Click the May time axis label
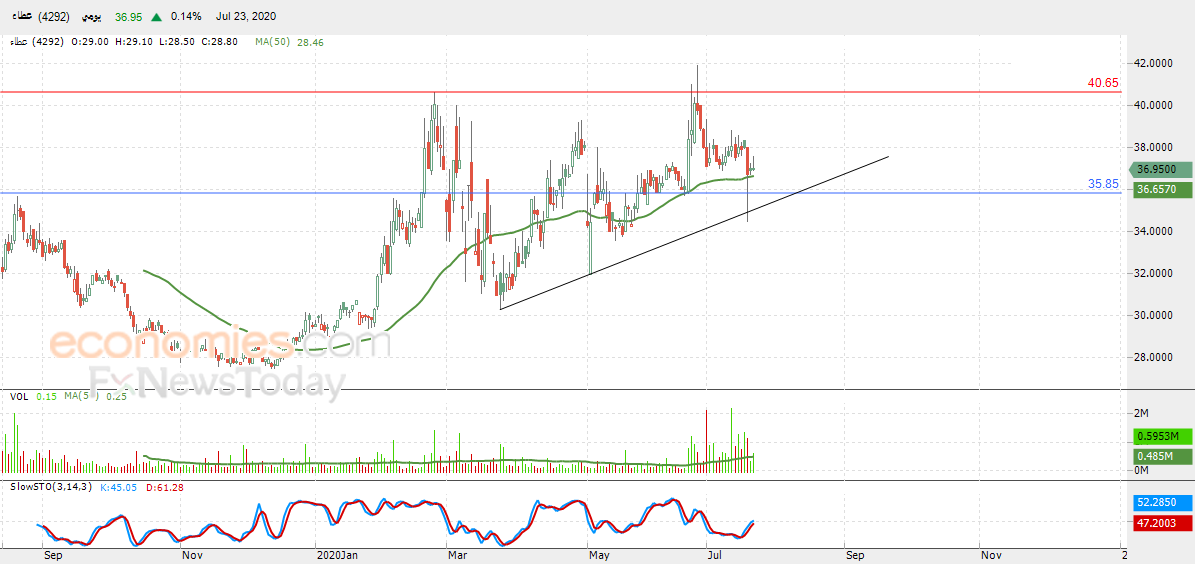 click(x=601, y=556)
